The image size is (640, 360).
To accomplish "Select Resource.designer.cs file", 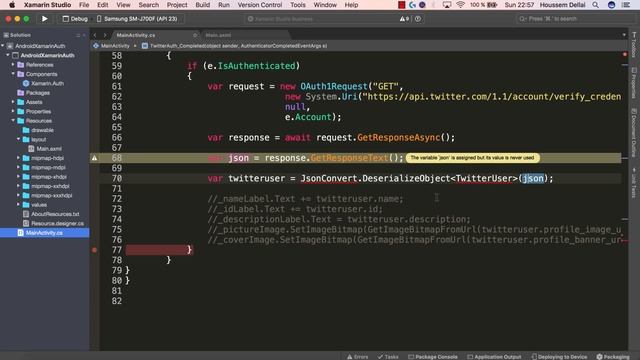I will 53,223.
